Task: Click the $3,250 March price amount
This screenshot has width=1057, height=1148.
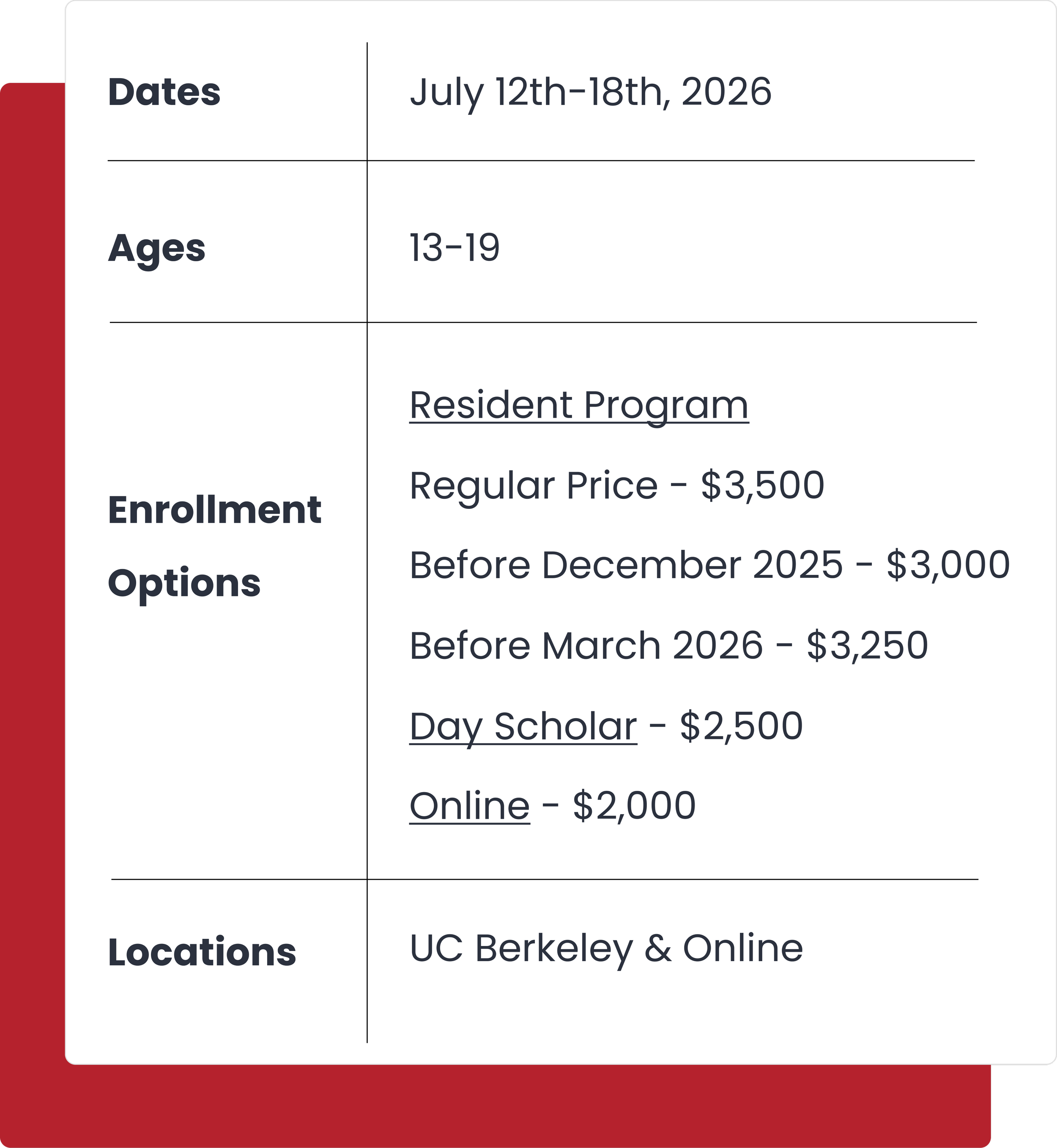Action: click(867, 645)
